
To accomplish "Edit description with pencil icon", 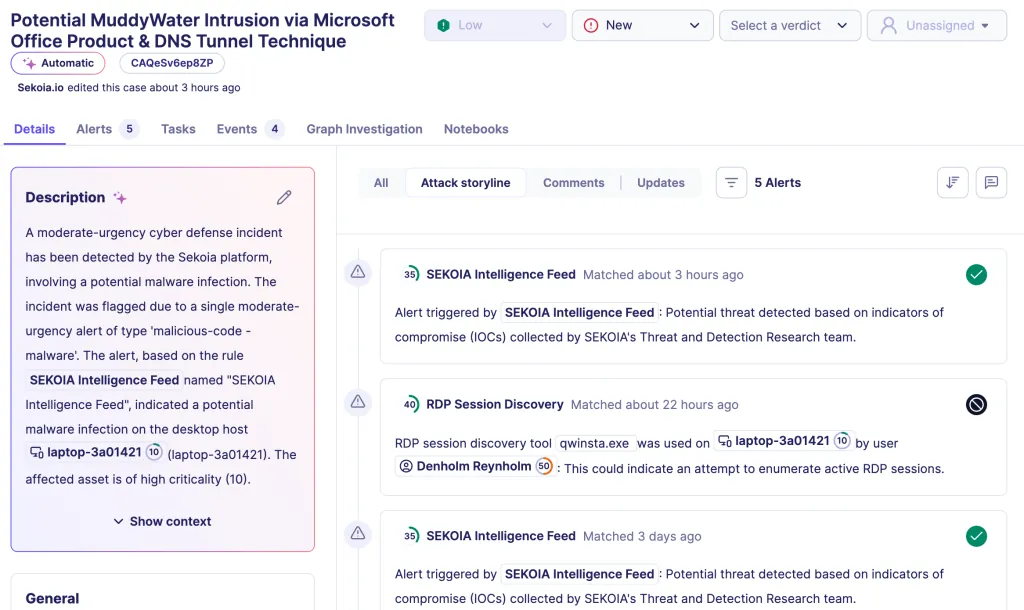I will pyautogui.click(x=284, y=197).
